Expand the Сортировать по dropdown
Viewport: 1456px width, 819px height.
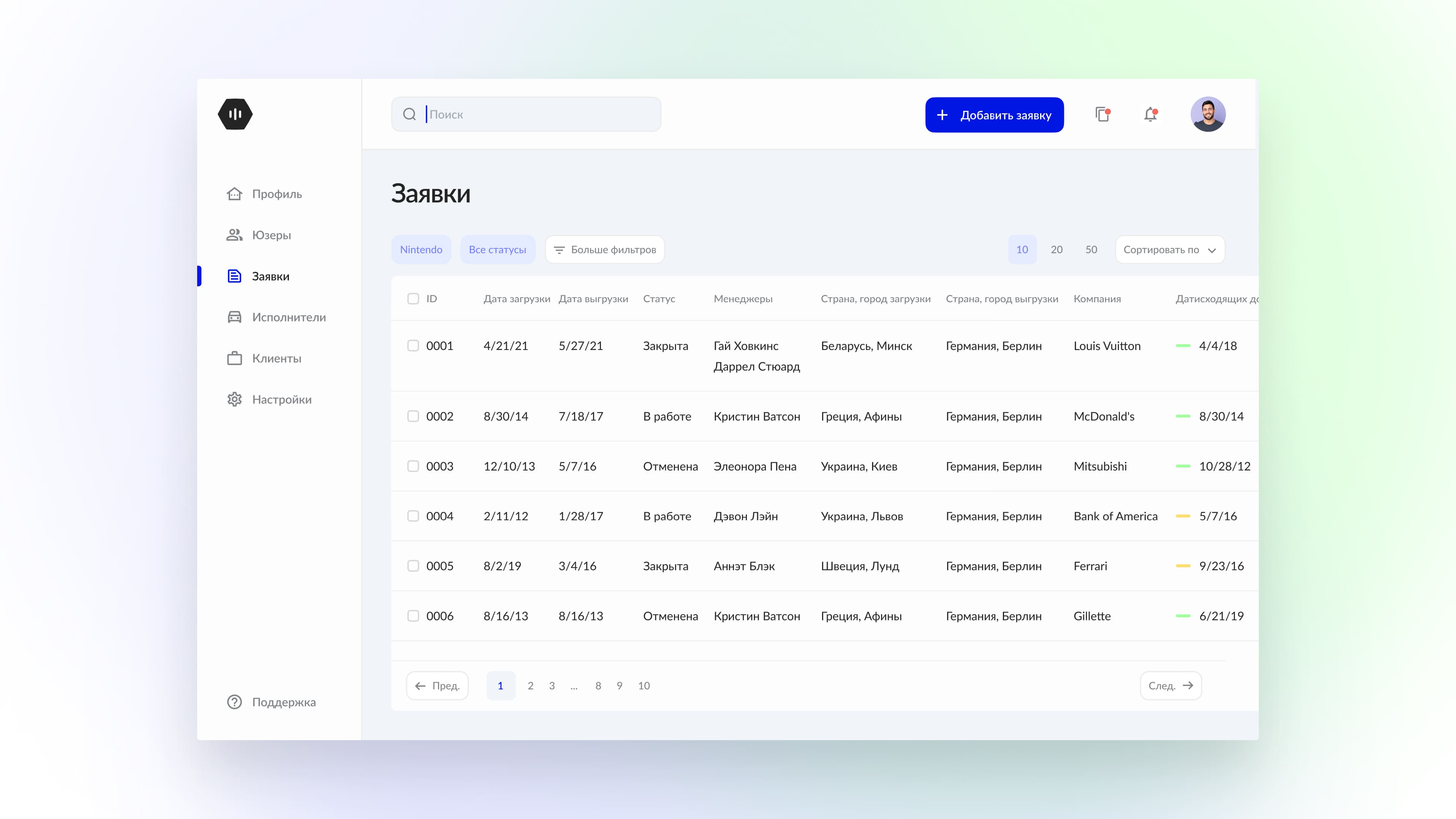(x=1169, y=250)
